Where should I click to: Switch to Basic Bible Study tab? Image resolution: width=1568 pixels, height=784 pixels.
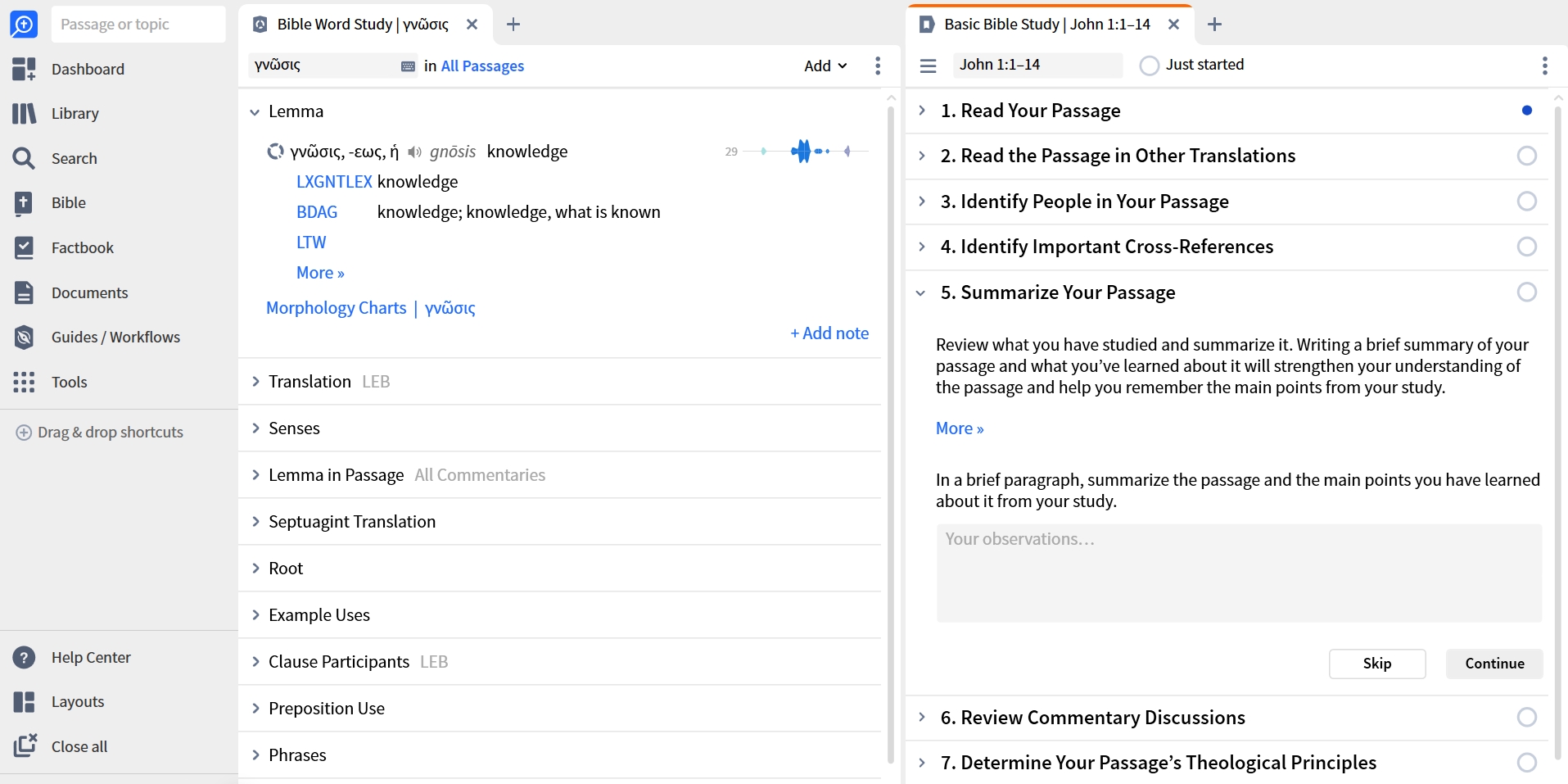click(x=1046, y=25)
